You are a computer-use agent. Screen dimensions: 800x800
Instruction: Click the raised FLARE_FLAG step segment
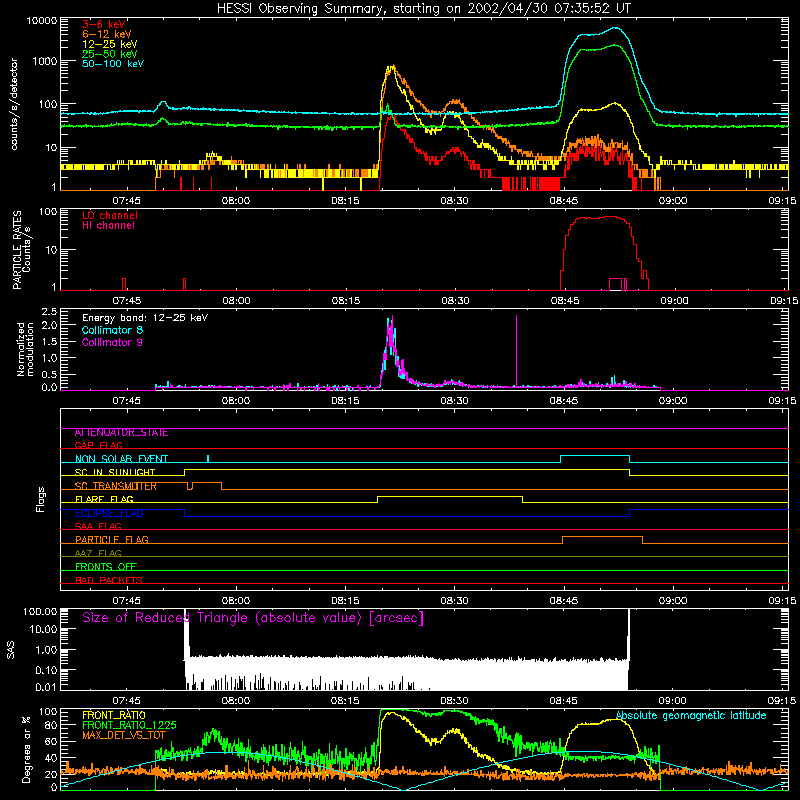(450, 496)
